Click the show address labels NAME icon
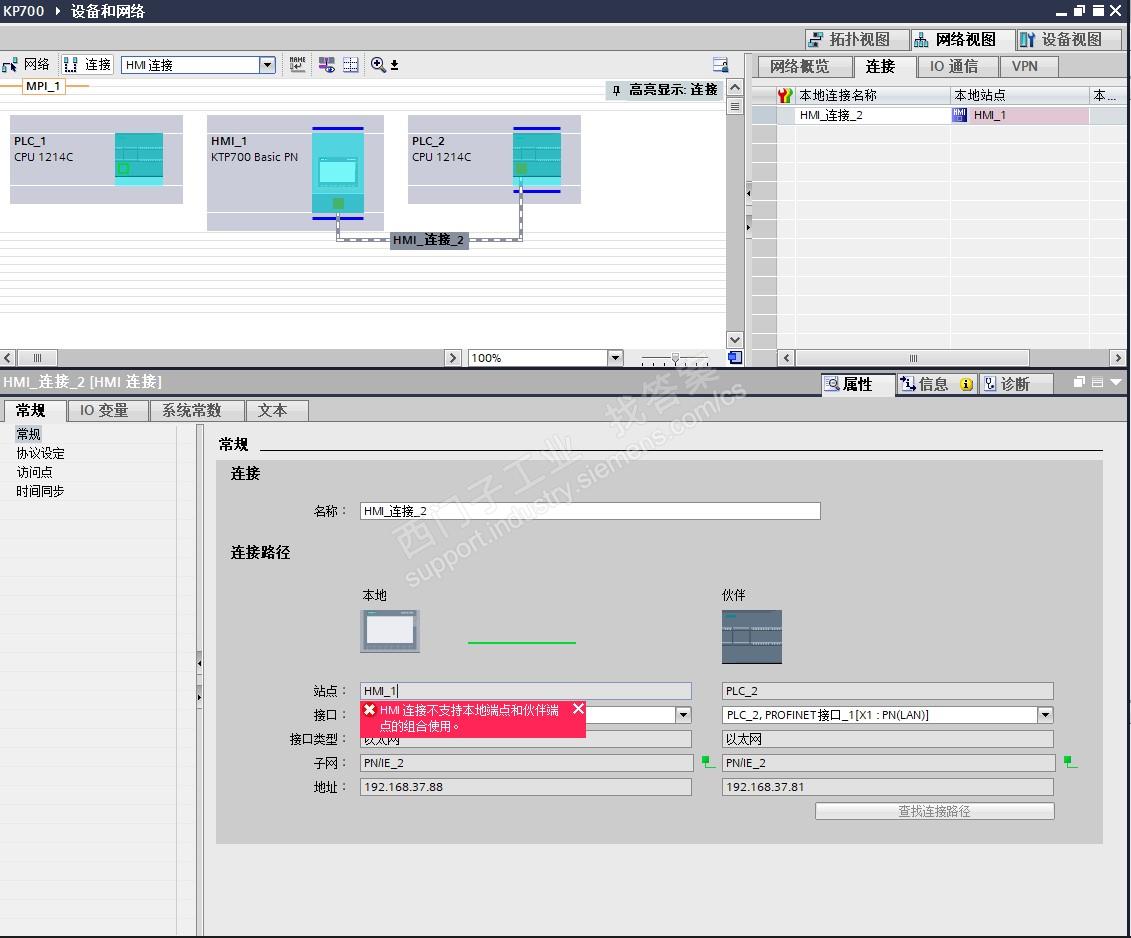1131x938 pixels. (x=297, y=65)
